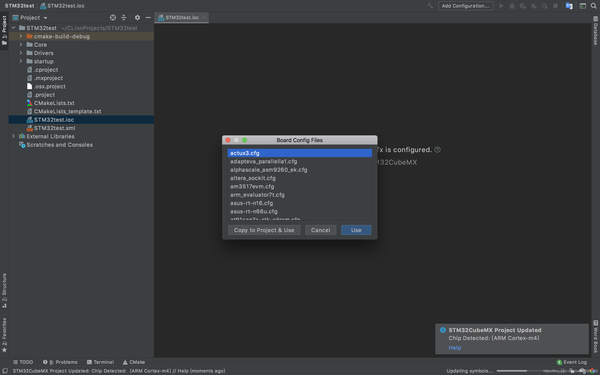This screenshot has height=375, width=600.
Task: Select the STM32test.ioc editor tab
Action: tap(181, 18)
